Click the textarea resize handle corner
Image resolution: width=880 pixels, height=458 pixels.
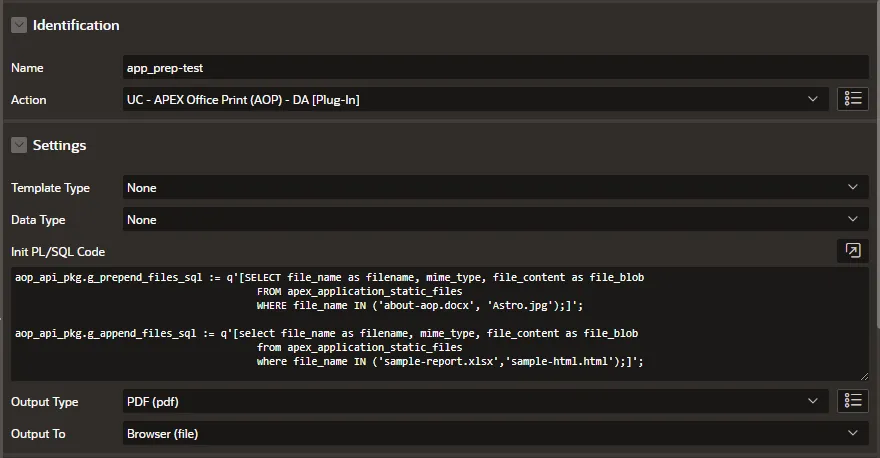pos(864,376)
